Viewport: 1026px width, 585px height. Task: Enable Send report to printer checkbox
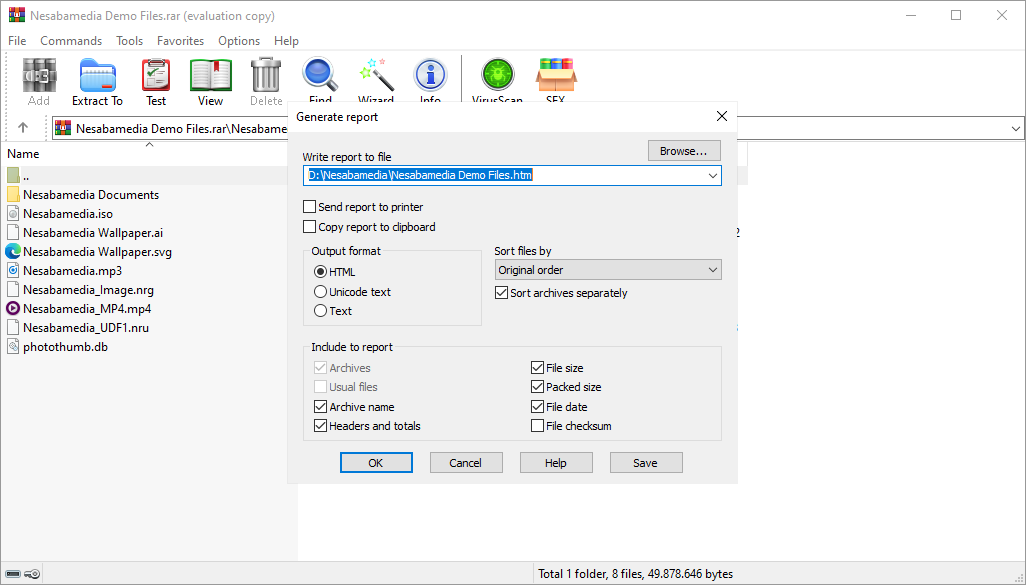point(310,207)
